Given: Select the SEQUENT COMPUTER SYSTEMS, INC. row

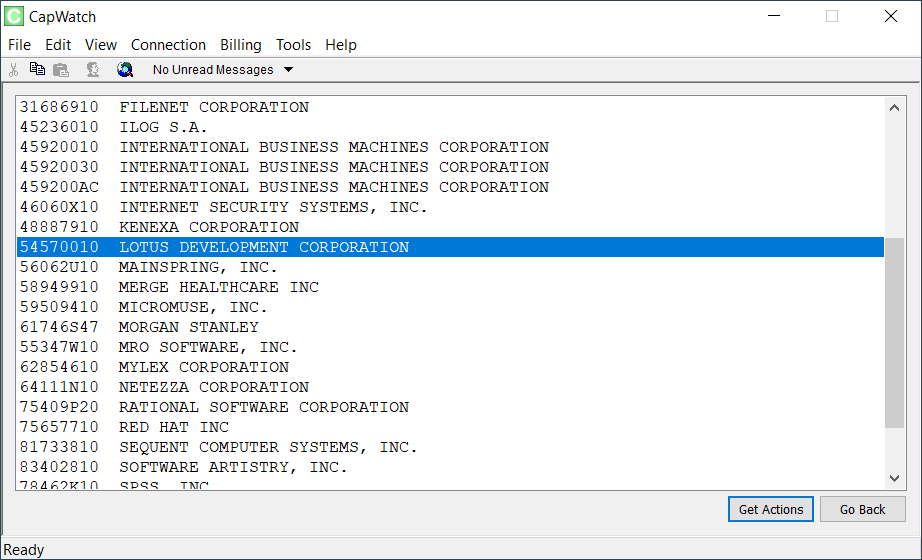Looking at the screenshot, I should pyautogui.click(x=450, y=447).
